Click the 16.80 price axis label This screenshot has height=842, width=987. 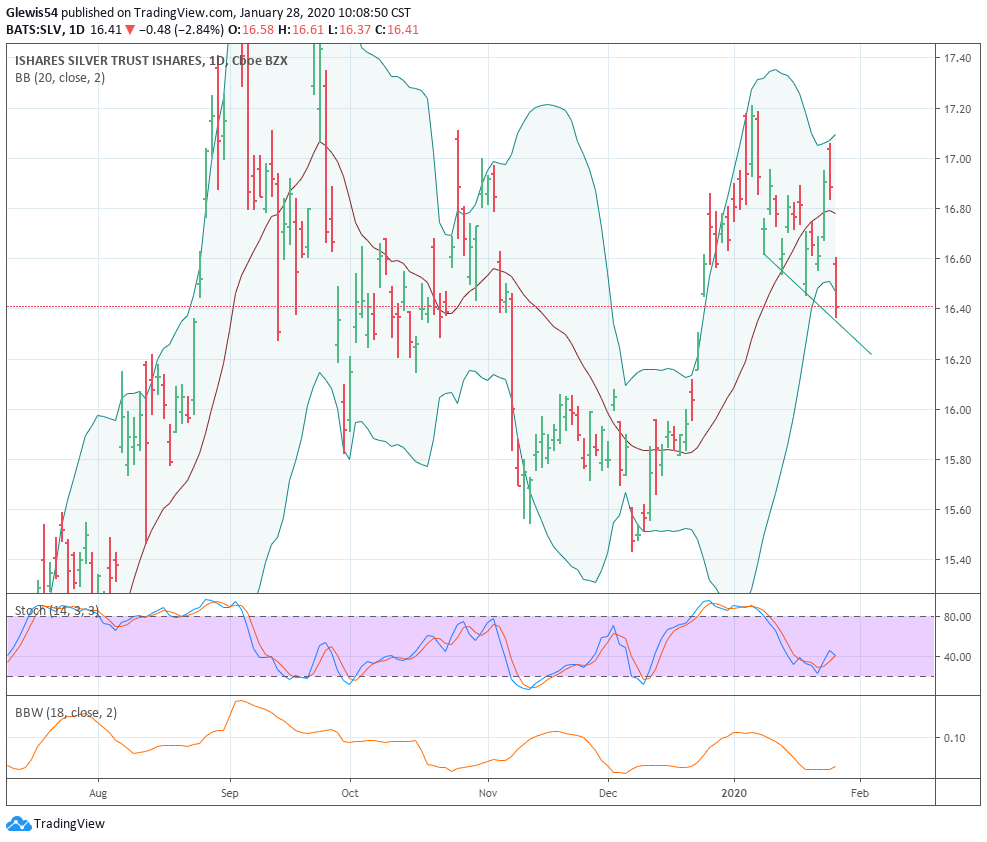(957, 209)
